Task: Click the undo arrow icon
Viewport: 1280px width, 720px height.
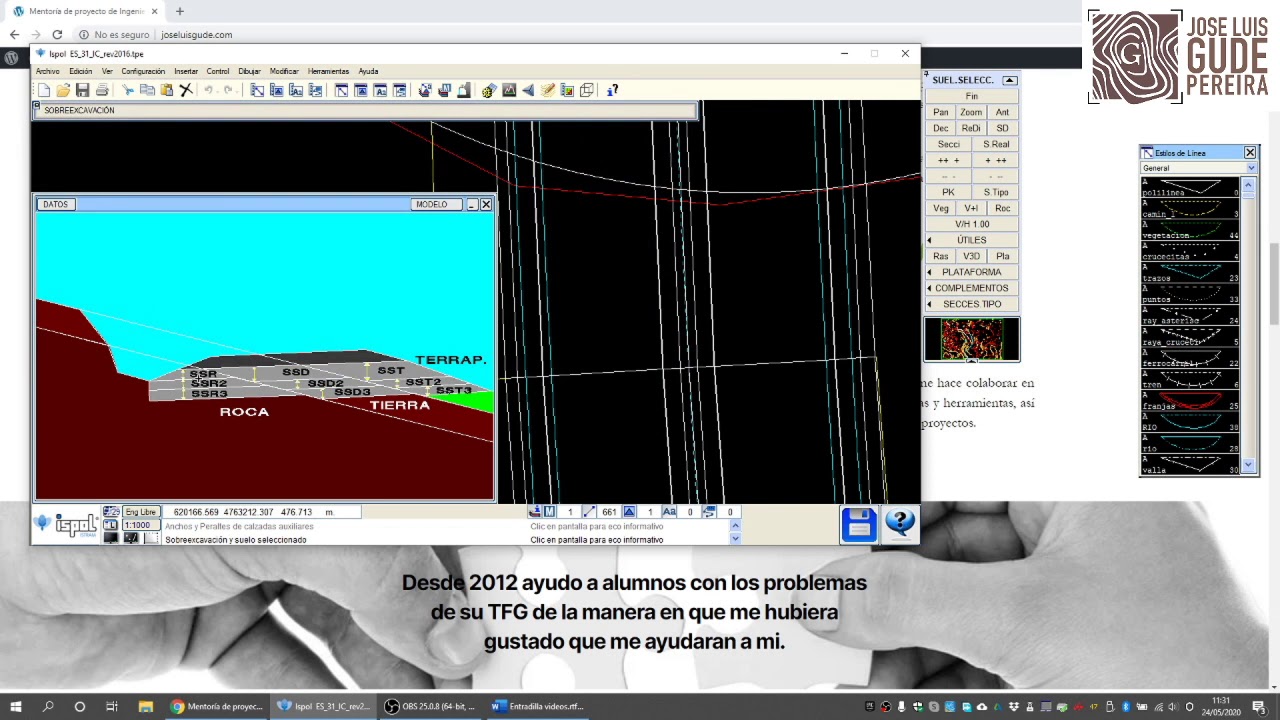Action: tap(209, 90)
